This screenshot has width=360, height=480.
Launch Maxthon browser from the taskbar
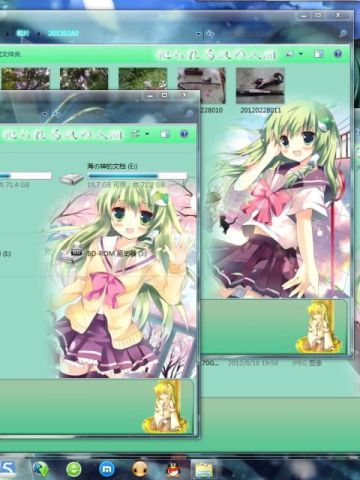tap(107, 469)
